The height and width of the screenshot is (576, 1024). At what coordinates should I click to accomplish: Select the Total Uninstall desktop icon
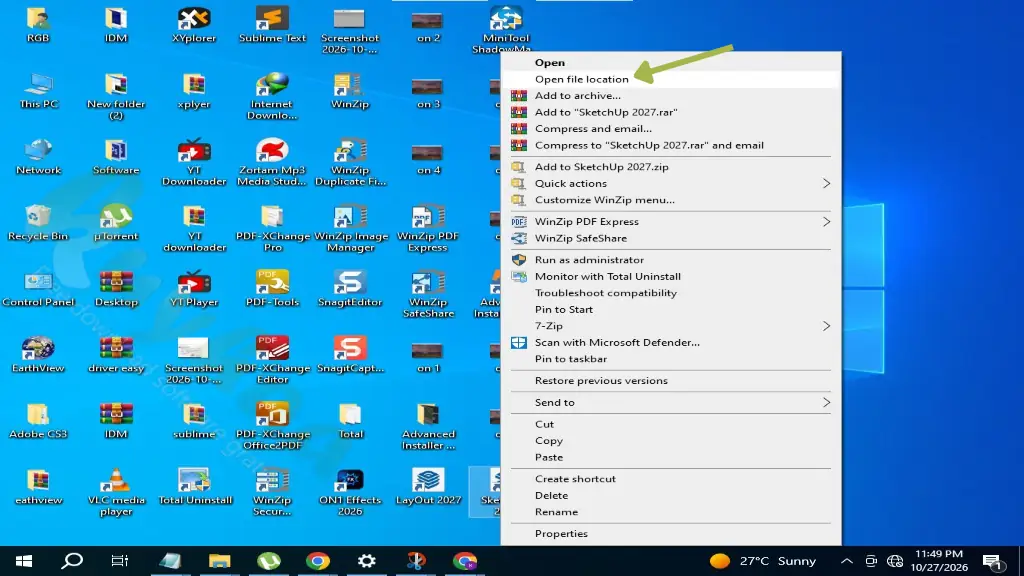coord(194,487)
